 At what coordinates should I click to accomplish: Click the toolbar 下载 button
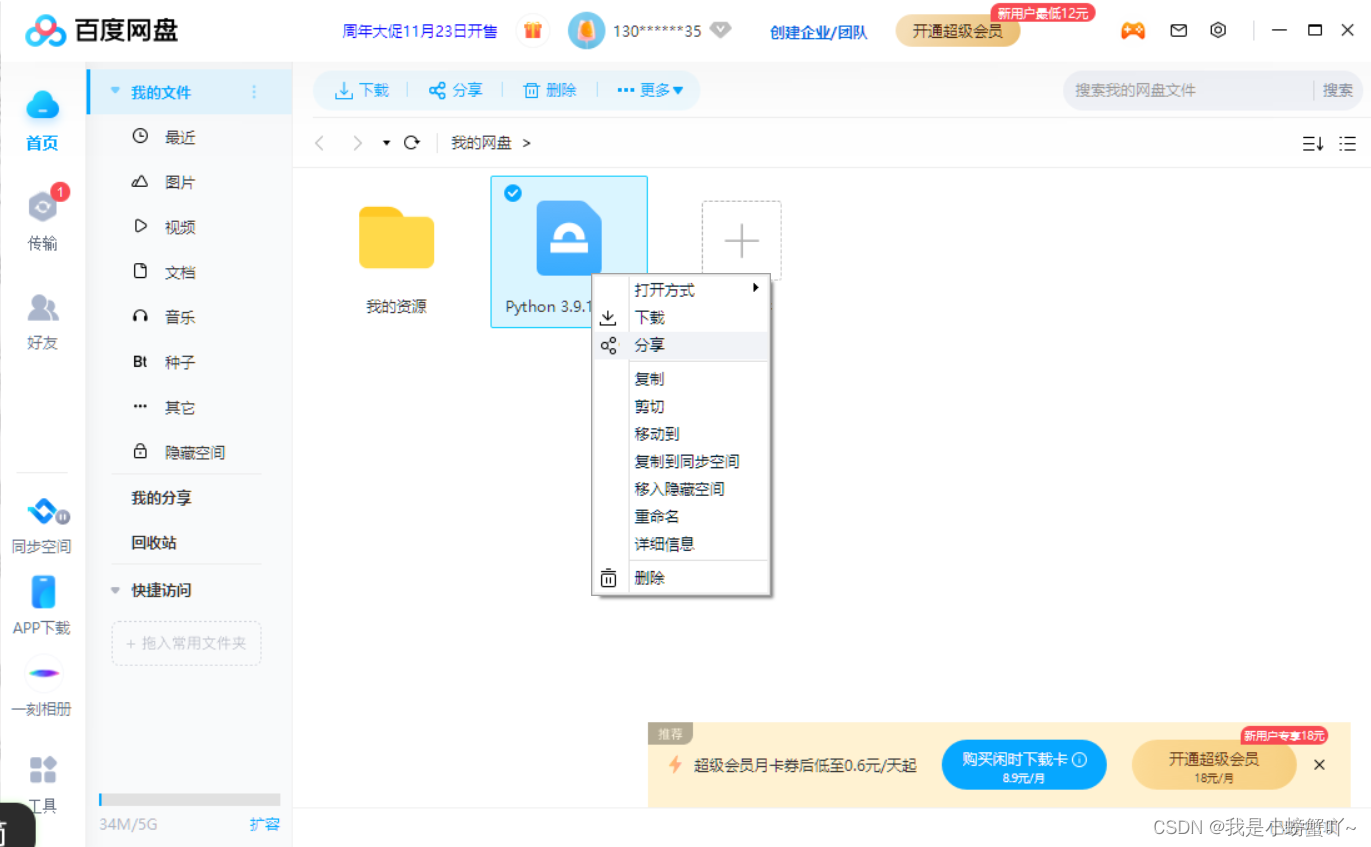pos(362,90)
